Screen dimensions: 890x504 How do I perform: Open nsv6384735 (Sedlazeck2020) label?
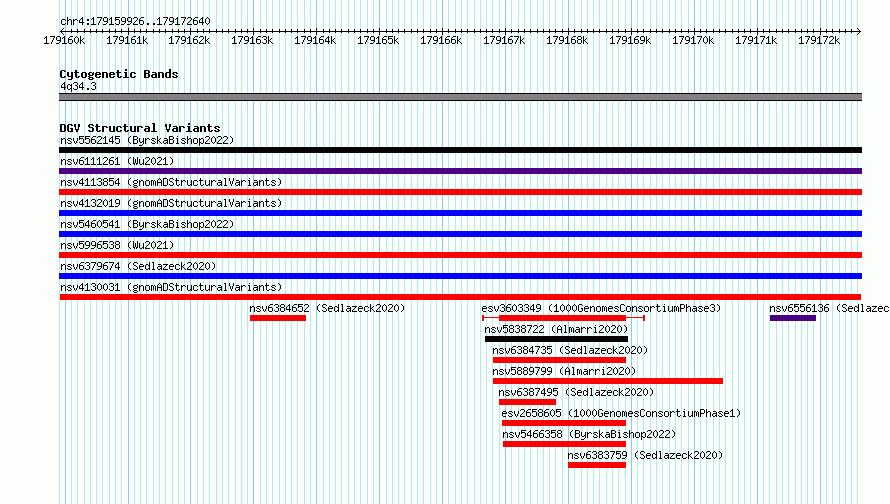coord(570,350)
